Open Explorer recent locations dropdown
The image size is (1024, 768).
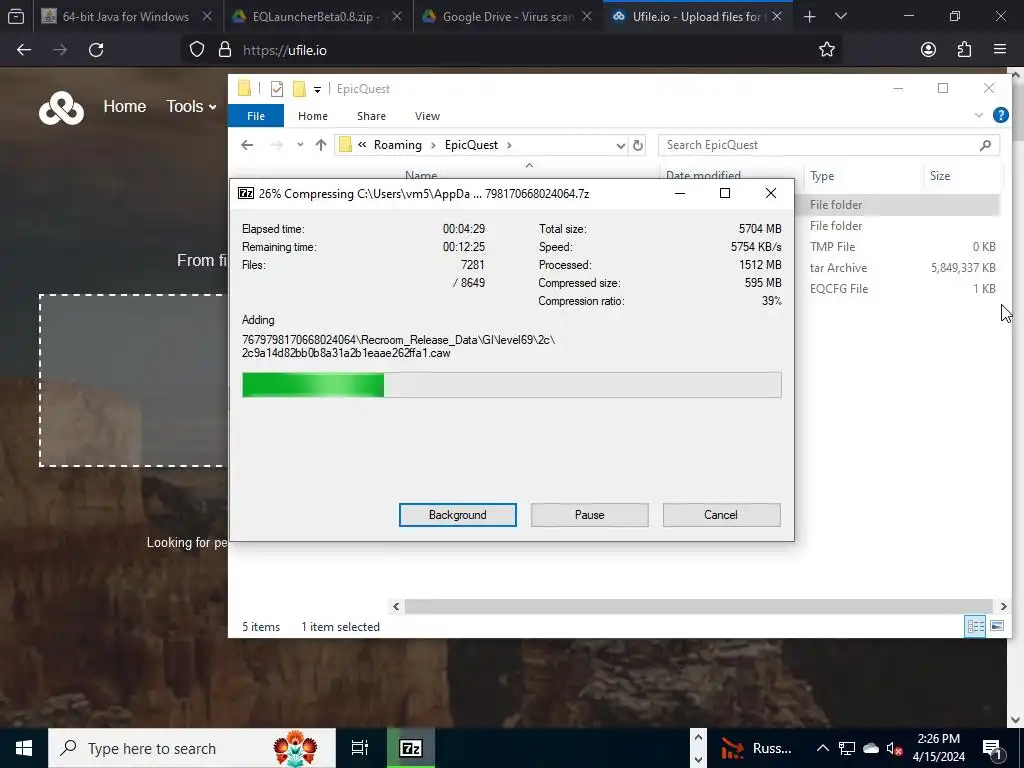tap(300, 145)
